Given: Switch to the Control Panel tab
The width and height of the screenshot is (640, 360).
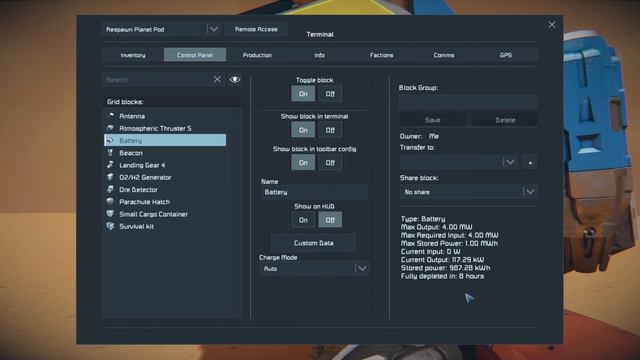Looking at the screenshot, I should pos(195,55).
